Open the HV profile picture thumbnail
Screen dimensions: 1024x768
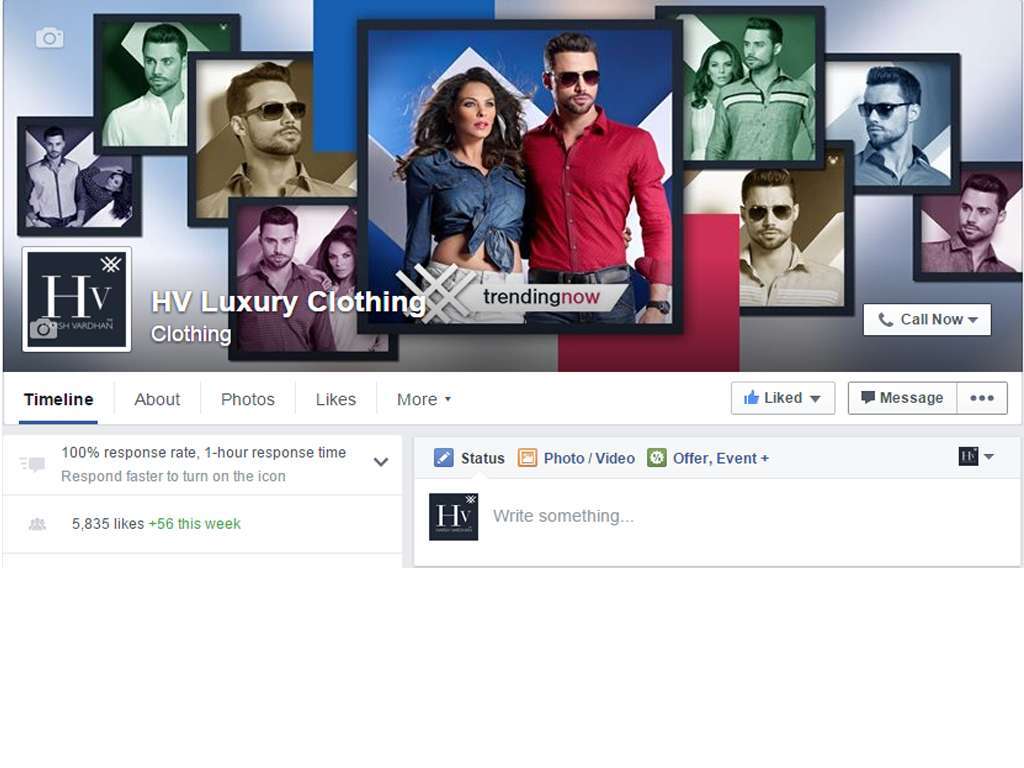point(77,299)
